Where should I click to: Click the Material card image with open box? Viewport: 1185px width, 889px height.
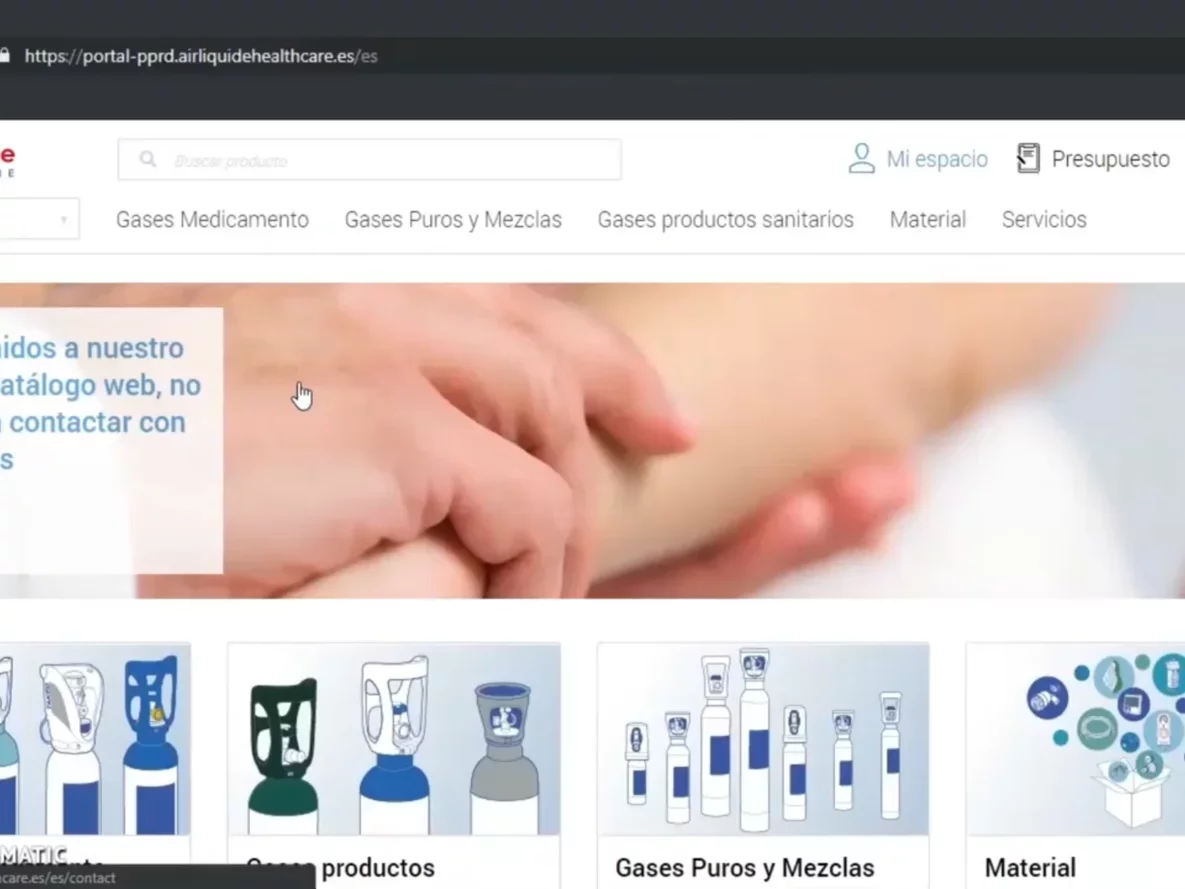click(x=1075, y=739)
